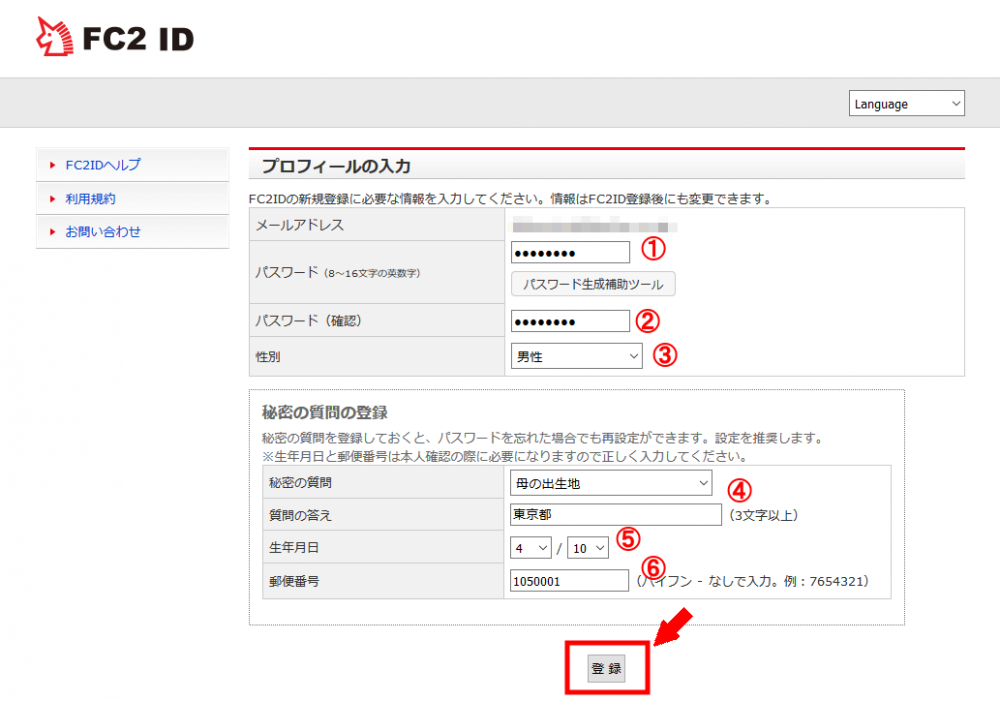Click the 性別 label

pos(268,357)
